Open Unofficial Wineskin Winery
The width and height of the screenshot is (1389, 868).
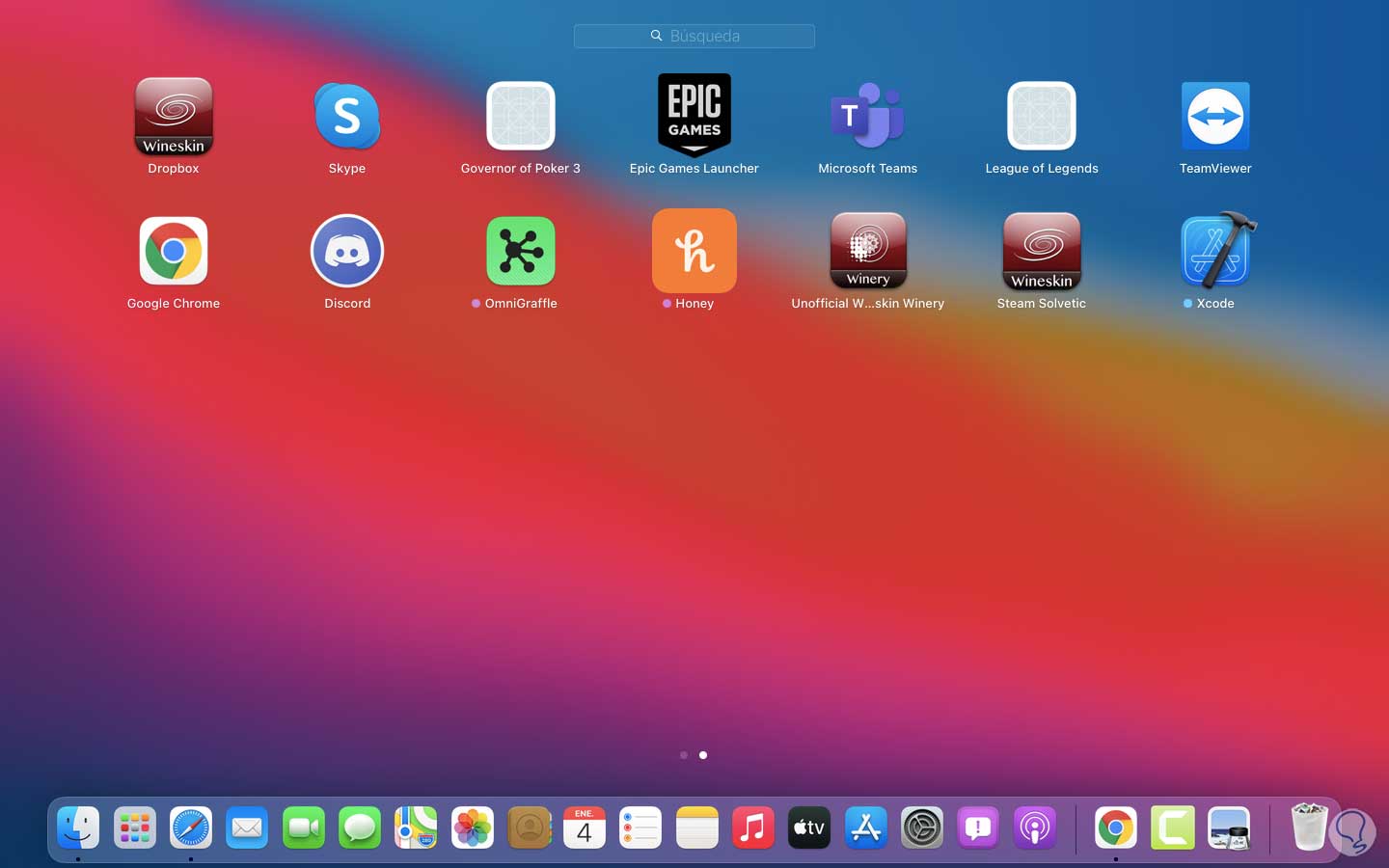[x=868, y=251]
